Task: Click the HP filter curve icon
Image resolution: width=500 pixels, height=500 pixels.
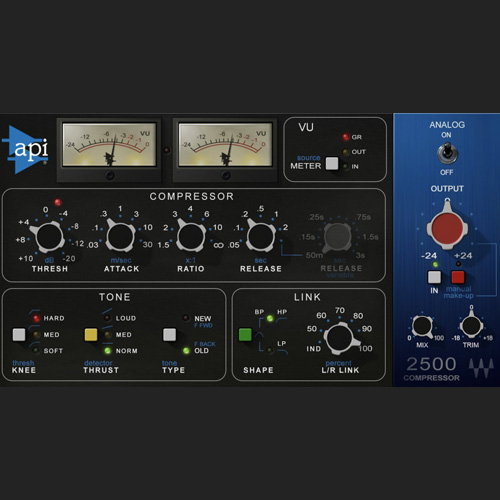Action: point(282,320)
